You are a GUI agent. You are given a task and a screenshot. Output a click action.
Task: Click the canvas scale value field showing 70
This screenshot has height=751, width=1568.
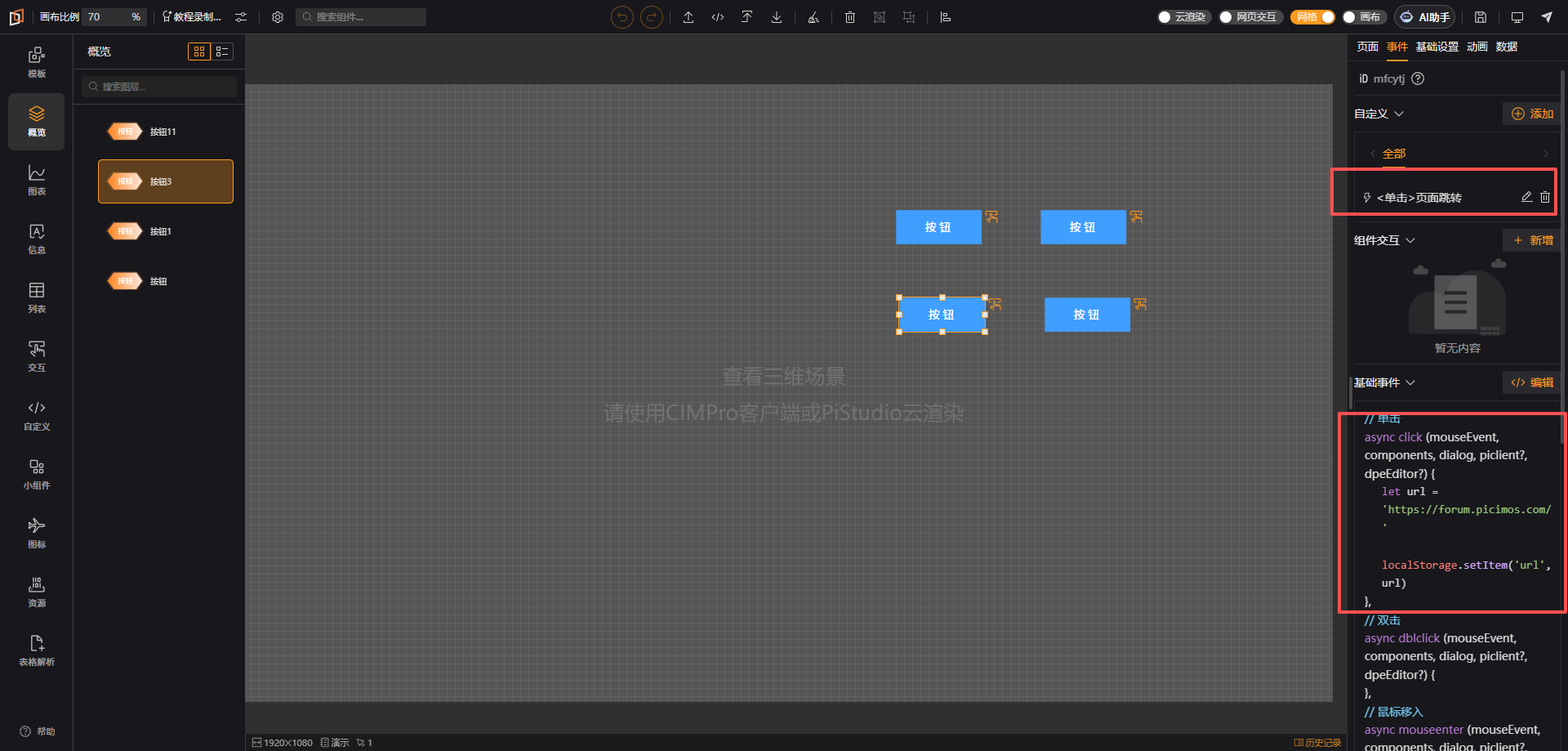114,17
